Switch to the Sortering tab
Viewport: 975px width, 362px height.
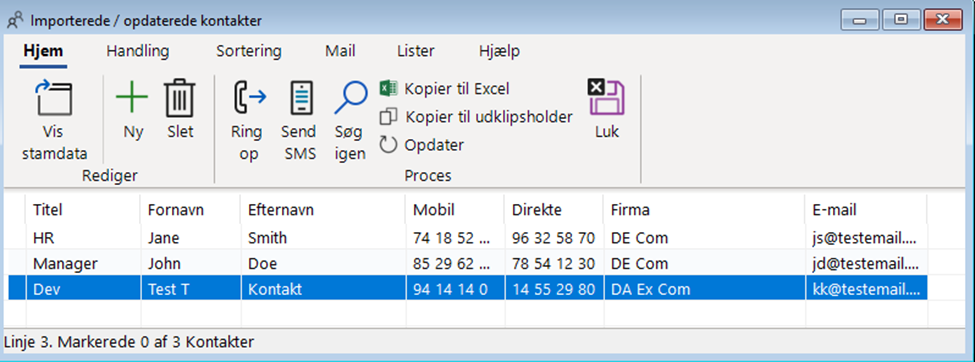point(249,51)
